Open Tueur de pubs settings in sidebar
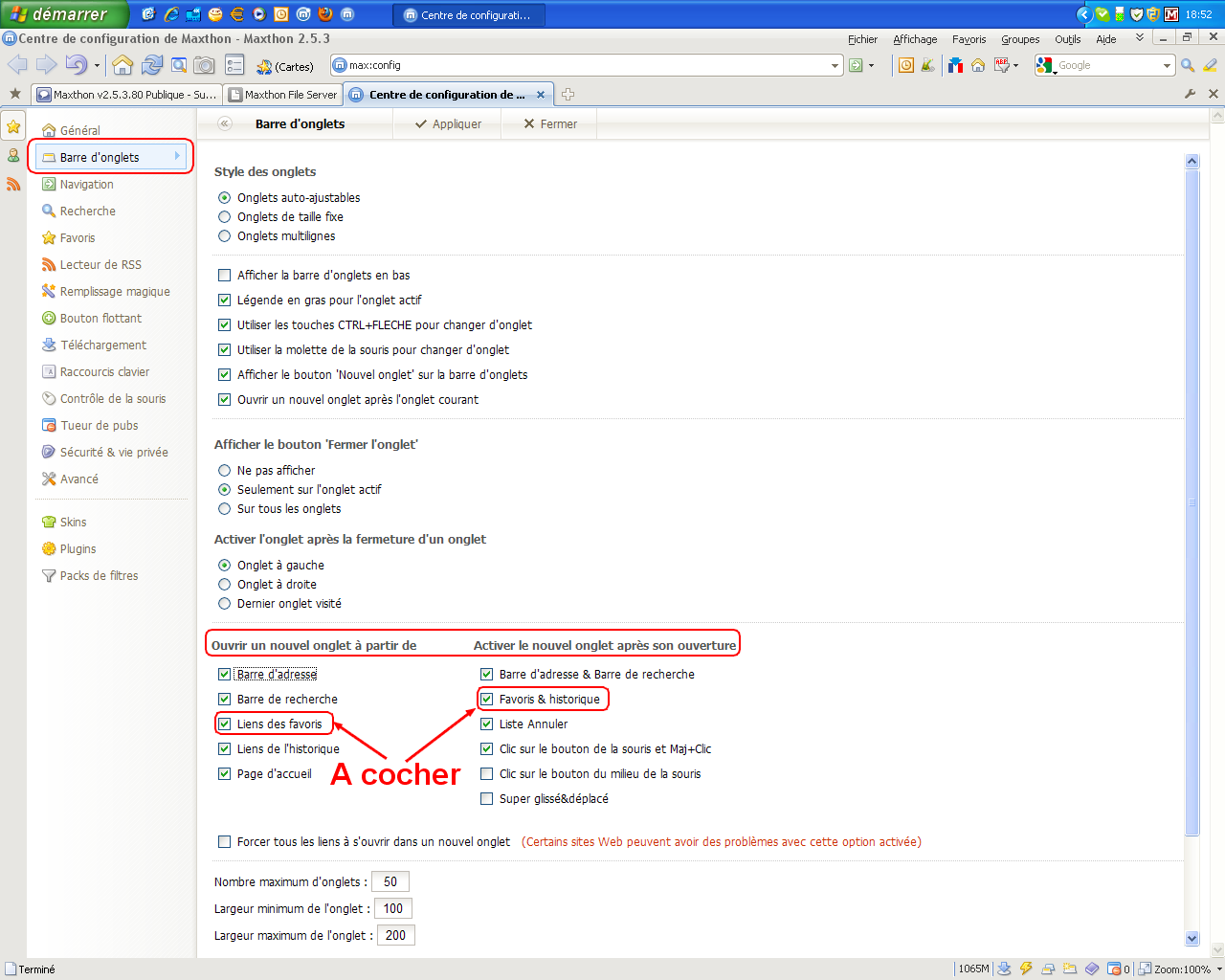This screenshot has height=980, width=1225. pos(100,426)
